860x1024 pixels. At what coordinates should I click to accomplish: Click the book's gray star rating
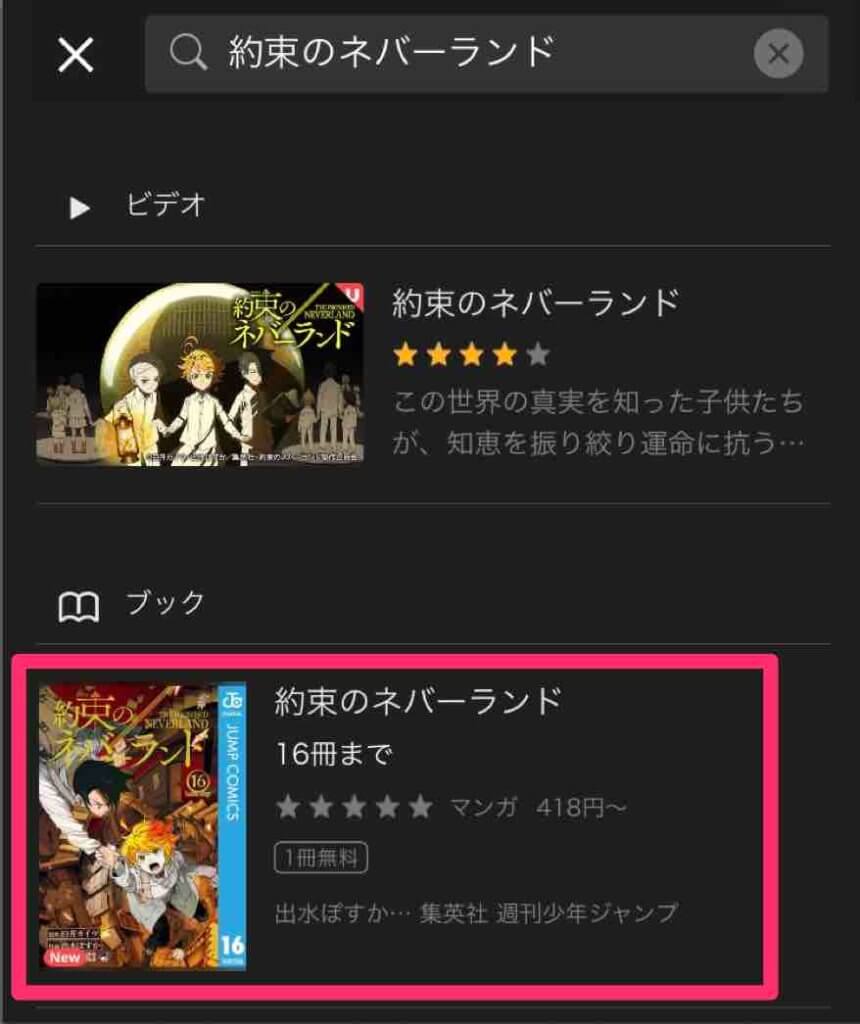pyautogui.click(x=354, y=807)
